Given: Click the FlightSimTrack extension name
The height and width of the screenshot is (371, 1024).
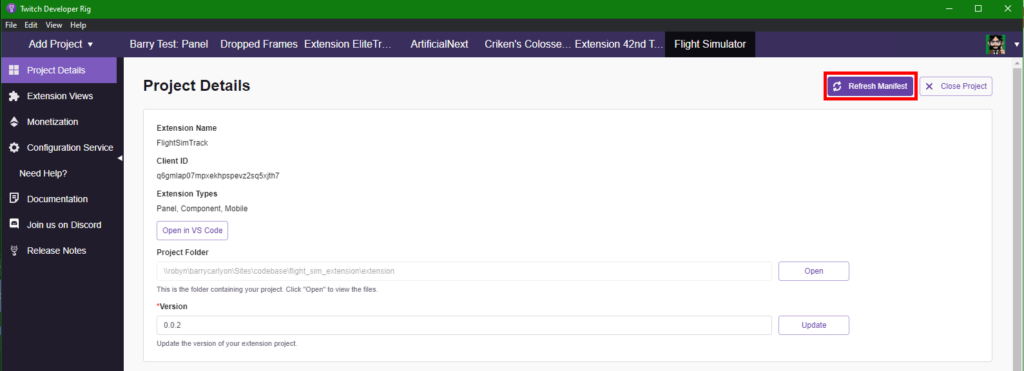Looking at the screenshot, I should tap(182, 144).
